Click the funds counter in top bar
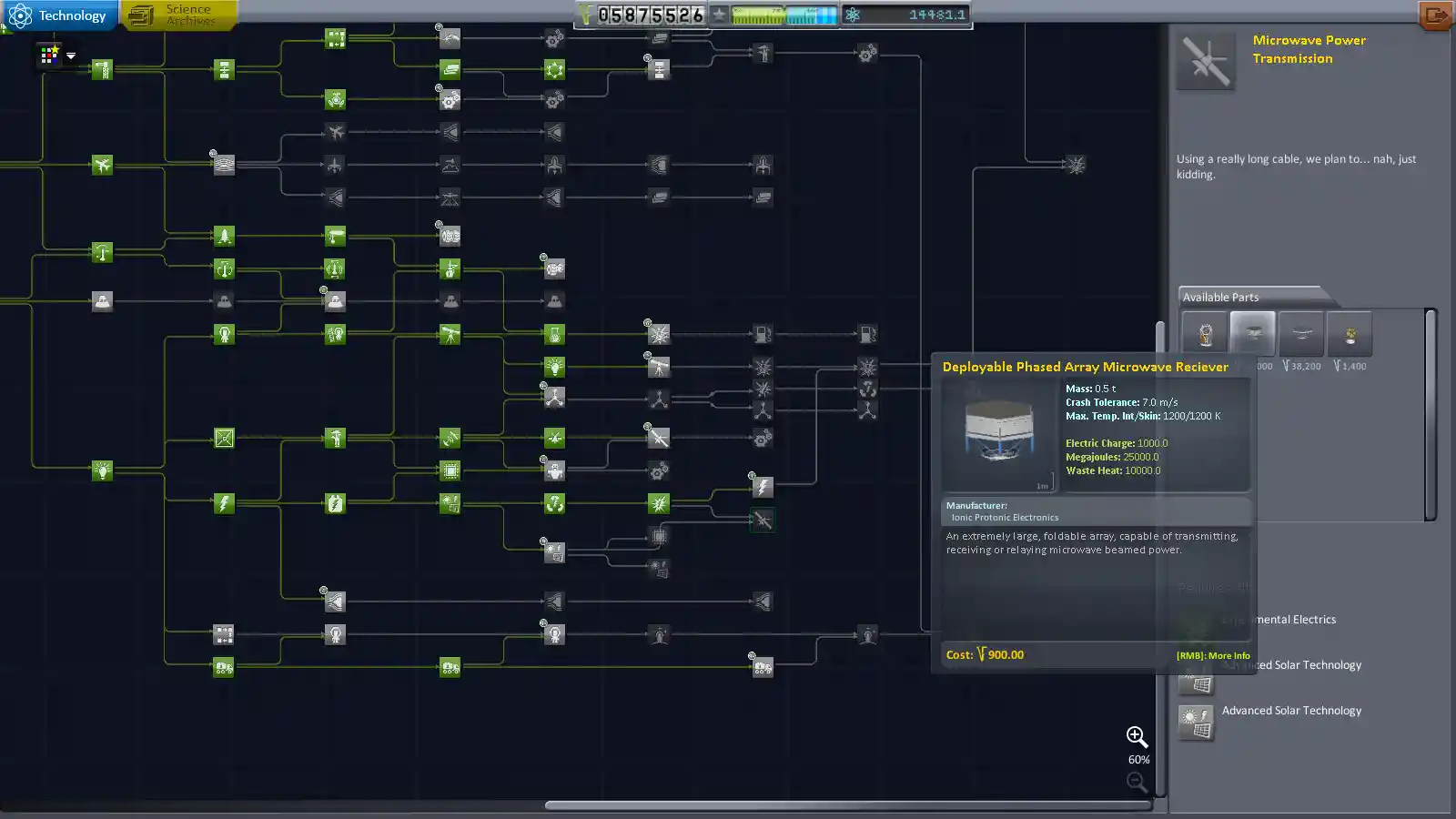Viewport: 1456px width, 819px height. coord(642,15)
